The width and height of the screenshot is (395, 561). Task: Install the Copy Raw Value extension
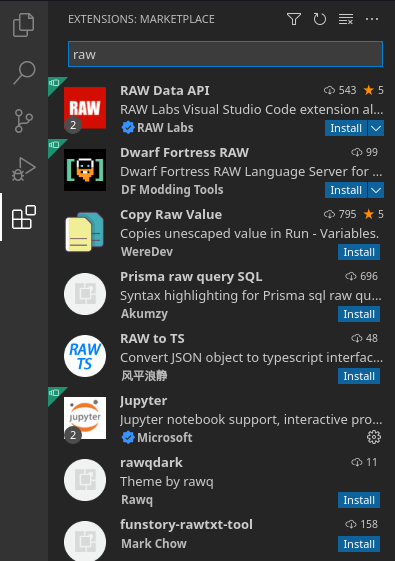[x=359, y=252]
